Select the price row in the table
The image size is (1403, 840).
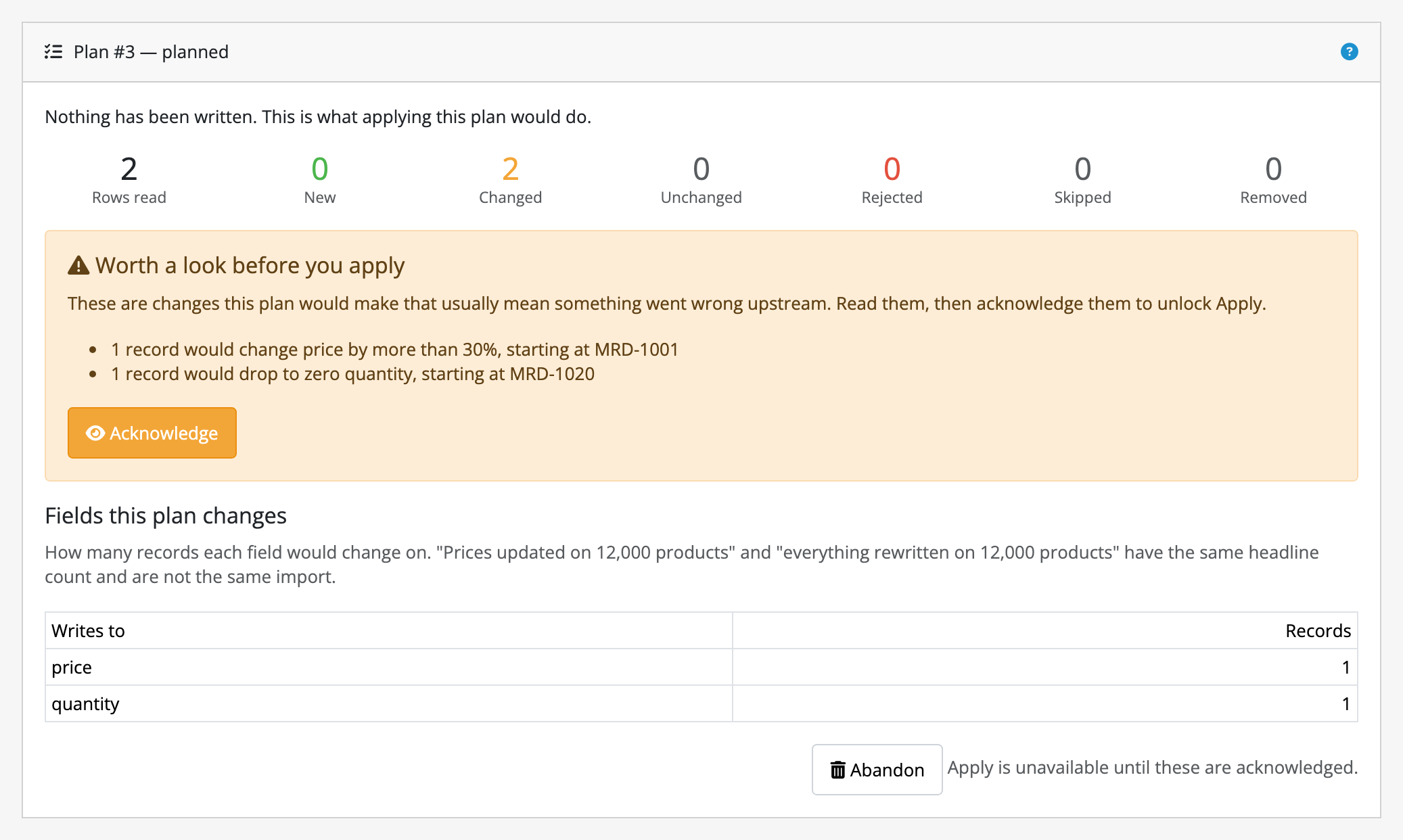(x=701, y=668)
